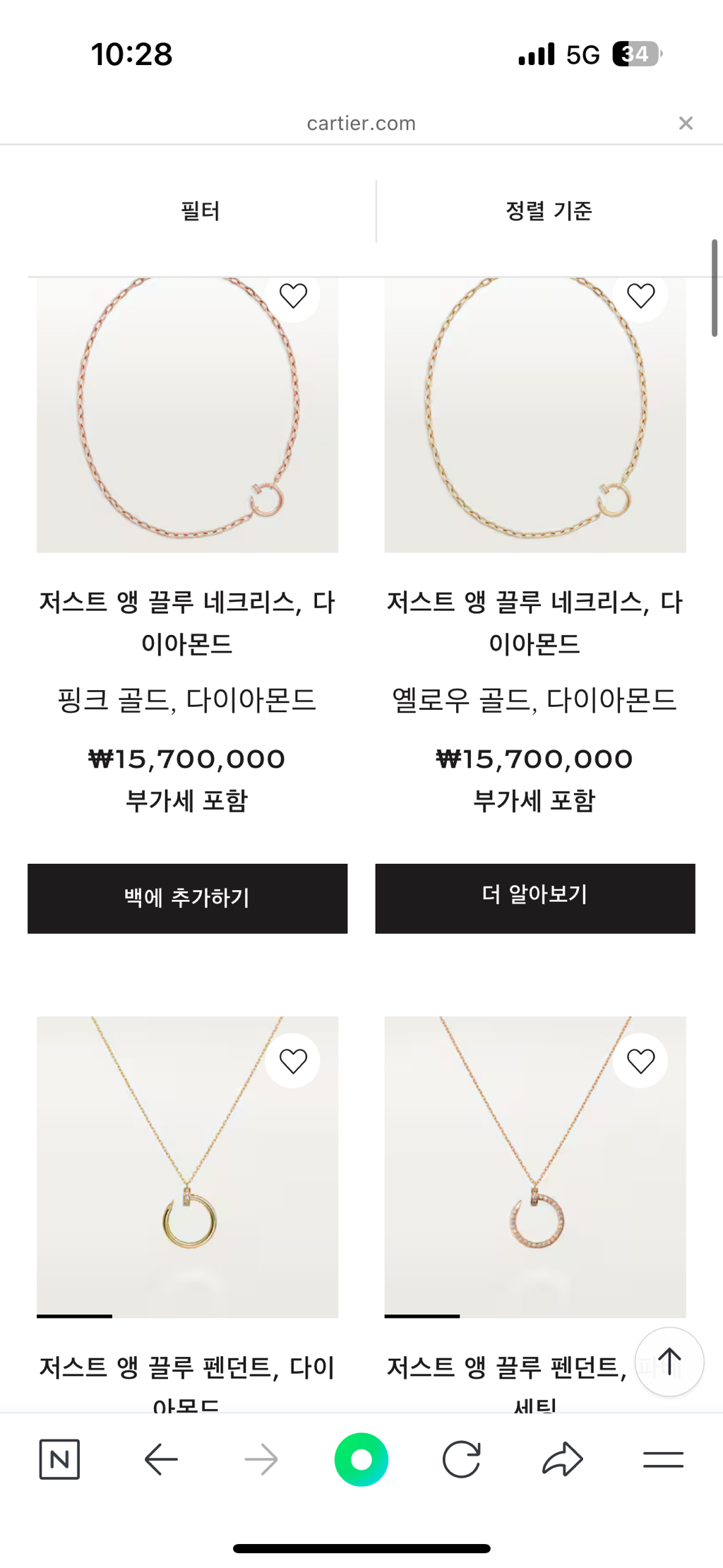
Task: Open the pink gold chain necklace image
Action: [187, 424]
